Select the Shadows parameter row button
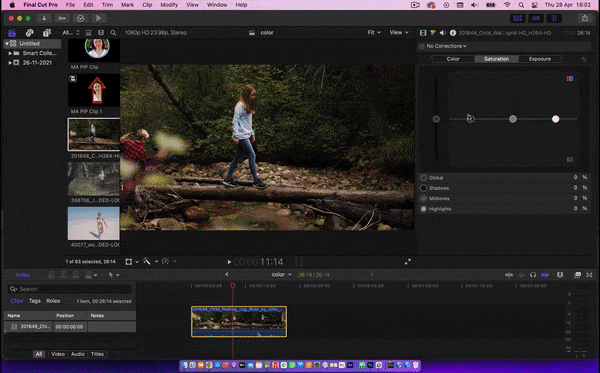The height and width of the screenshot is (373, 600). 424,188
